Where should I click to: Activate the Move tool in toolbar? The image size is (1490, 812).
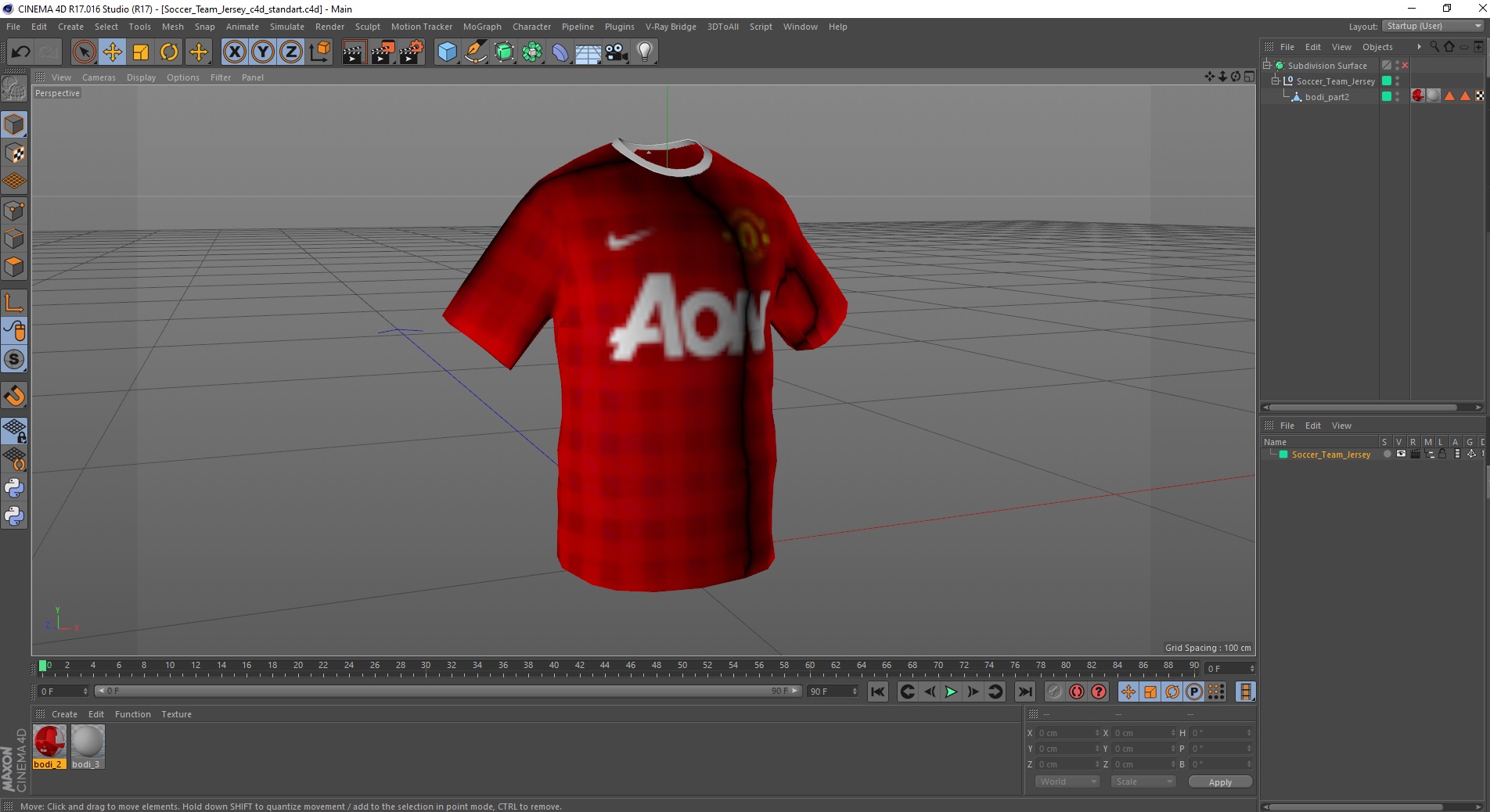[x=113, y=52]
